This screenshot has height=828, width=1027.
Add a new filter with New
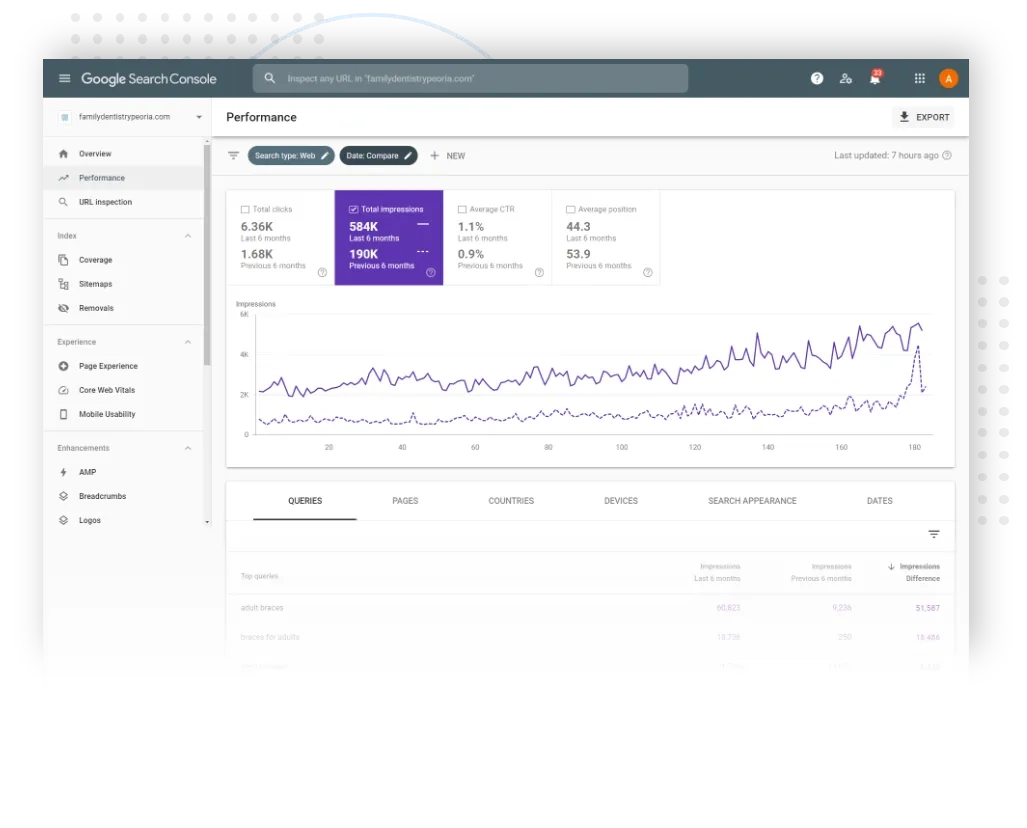(447, 156)
